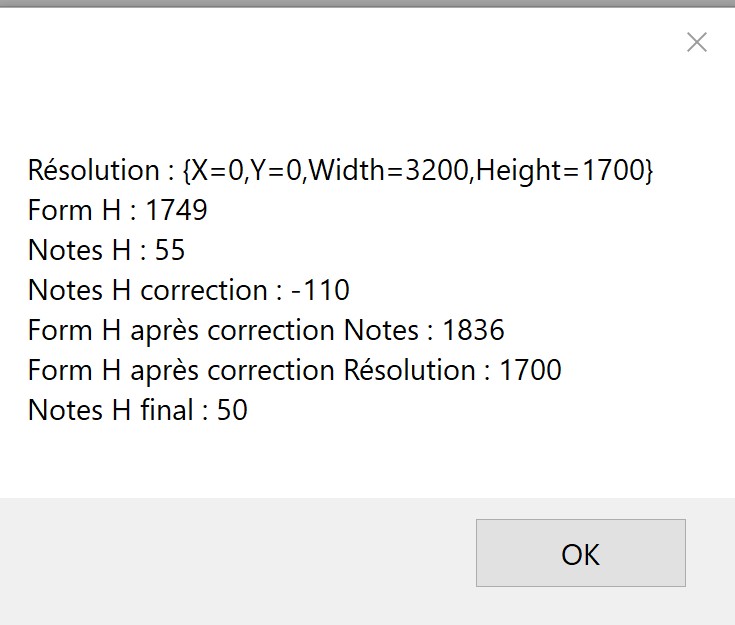Close the message dialog with X

click(x=697, y=42)
